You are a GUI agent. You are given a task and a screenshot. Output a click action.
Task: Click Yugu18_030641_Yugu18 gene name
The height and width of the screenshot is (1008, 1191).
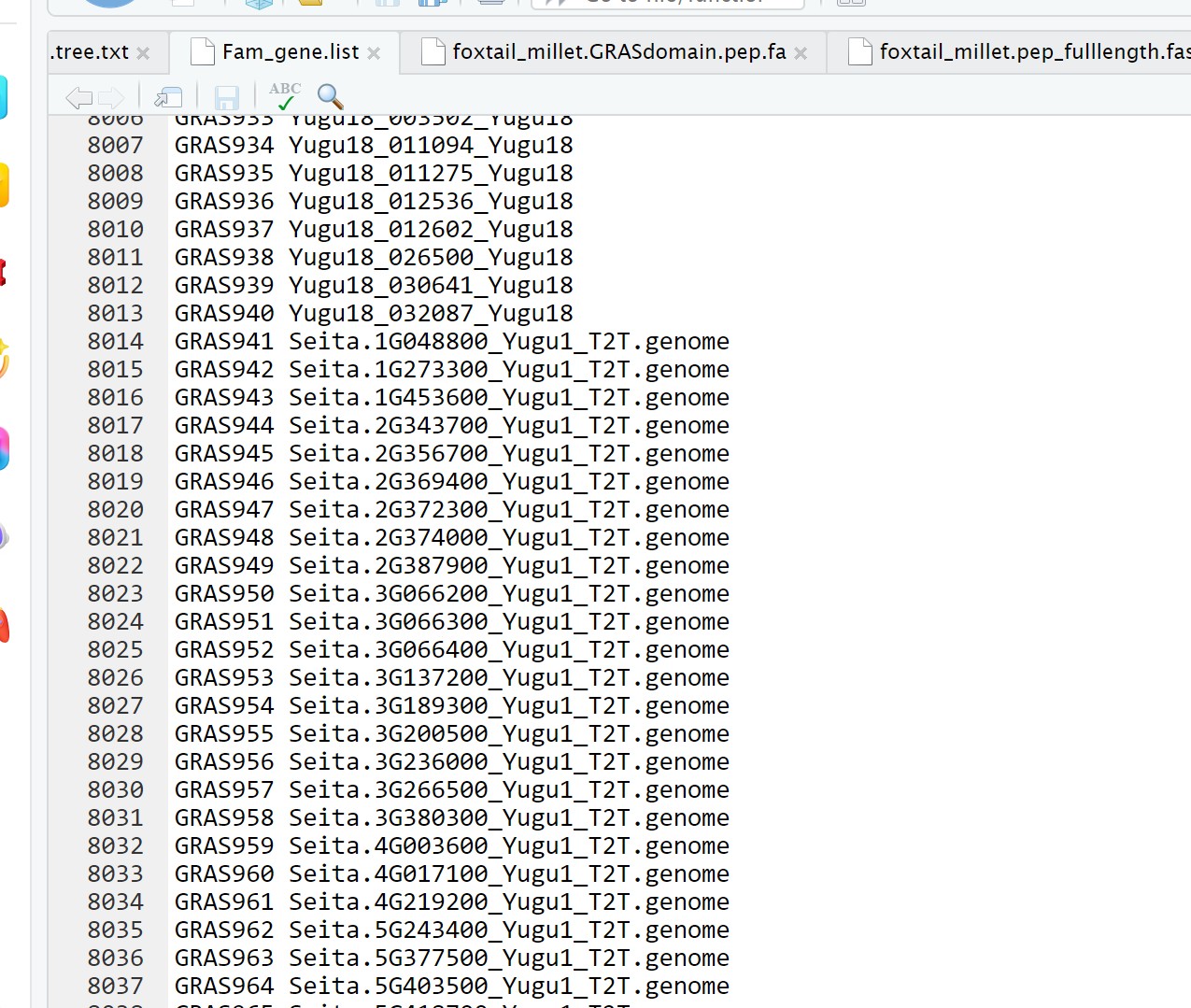(431, 286)
